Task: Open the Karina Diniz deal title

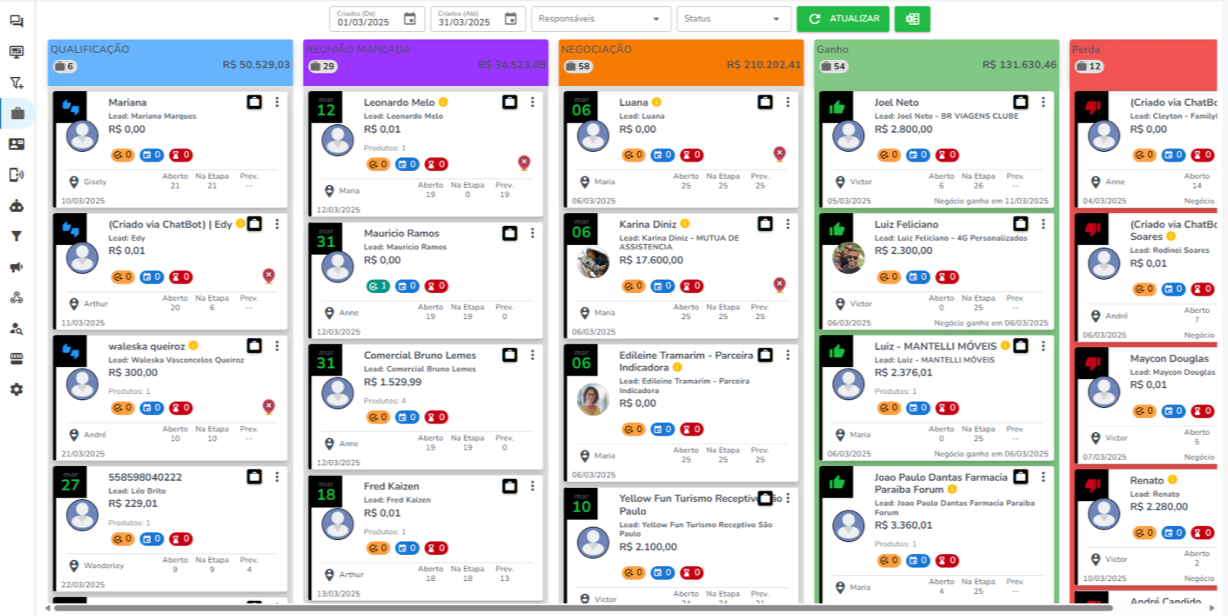Action: point(648,224)
